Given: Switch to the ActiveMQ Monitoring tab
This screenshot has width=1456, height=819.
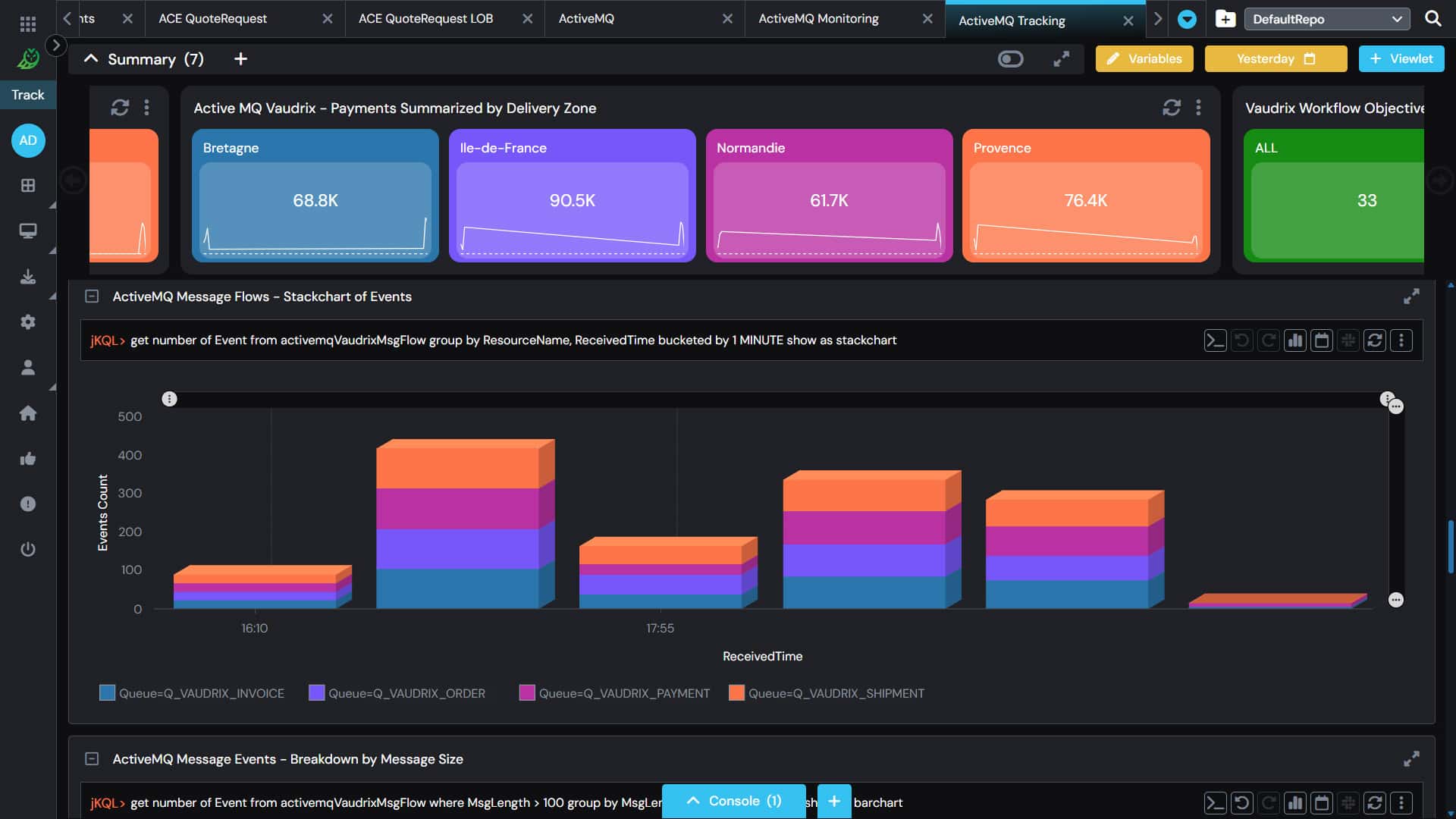Looking at the screenshot, I should (x=819, y=18).
